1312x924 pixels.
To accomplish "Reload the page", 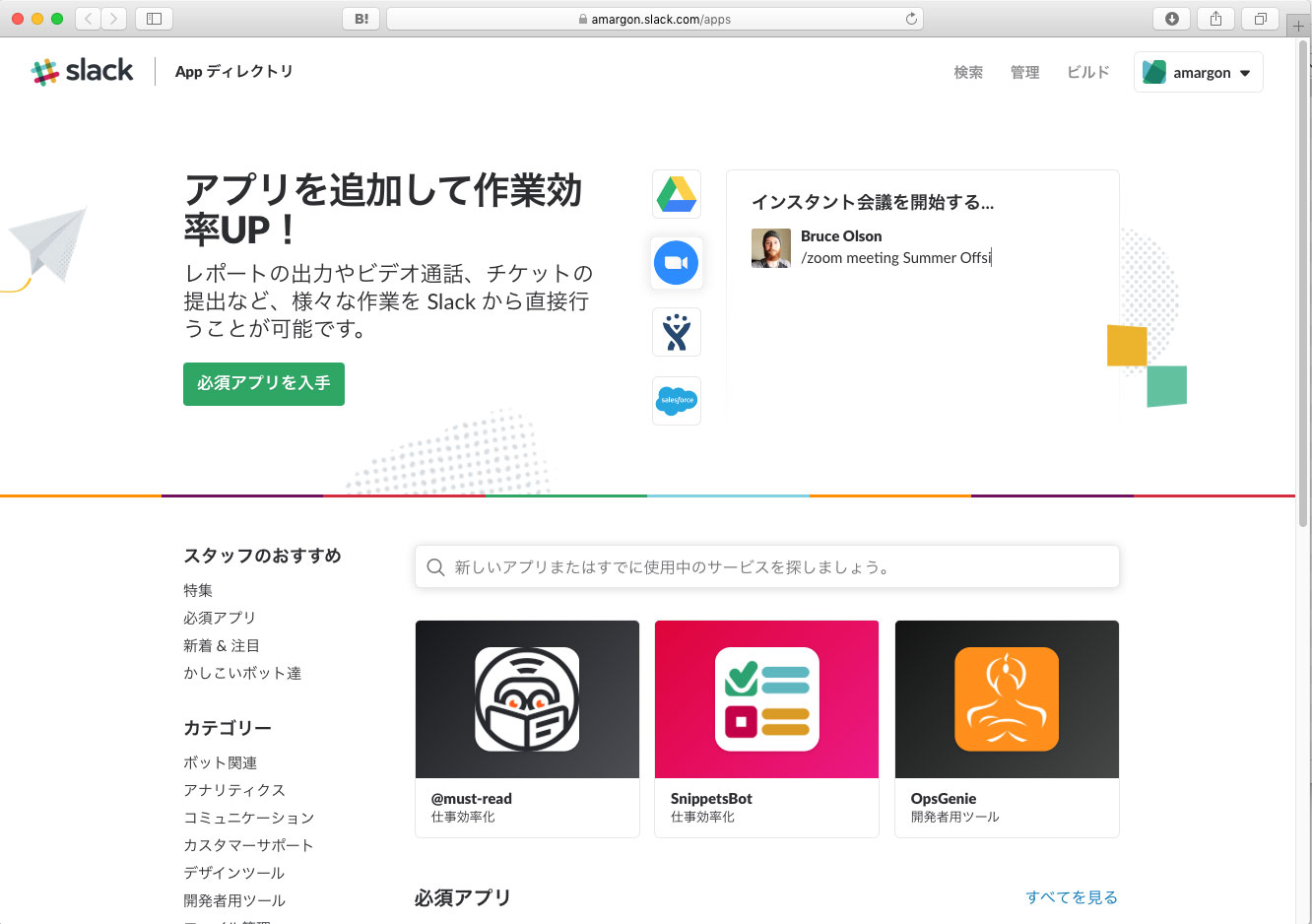I will click(911, 19).
